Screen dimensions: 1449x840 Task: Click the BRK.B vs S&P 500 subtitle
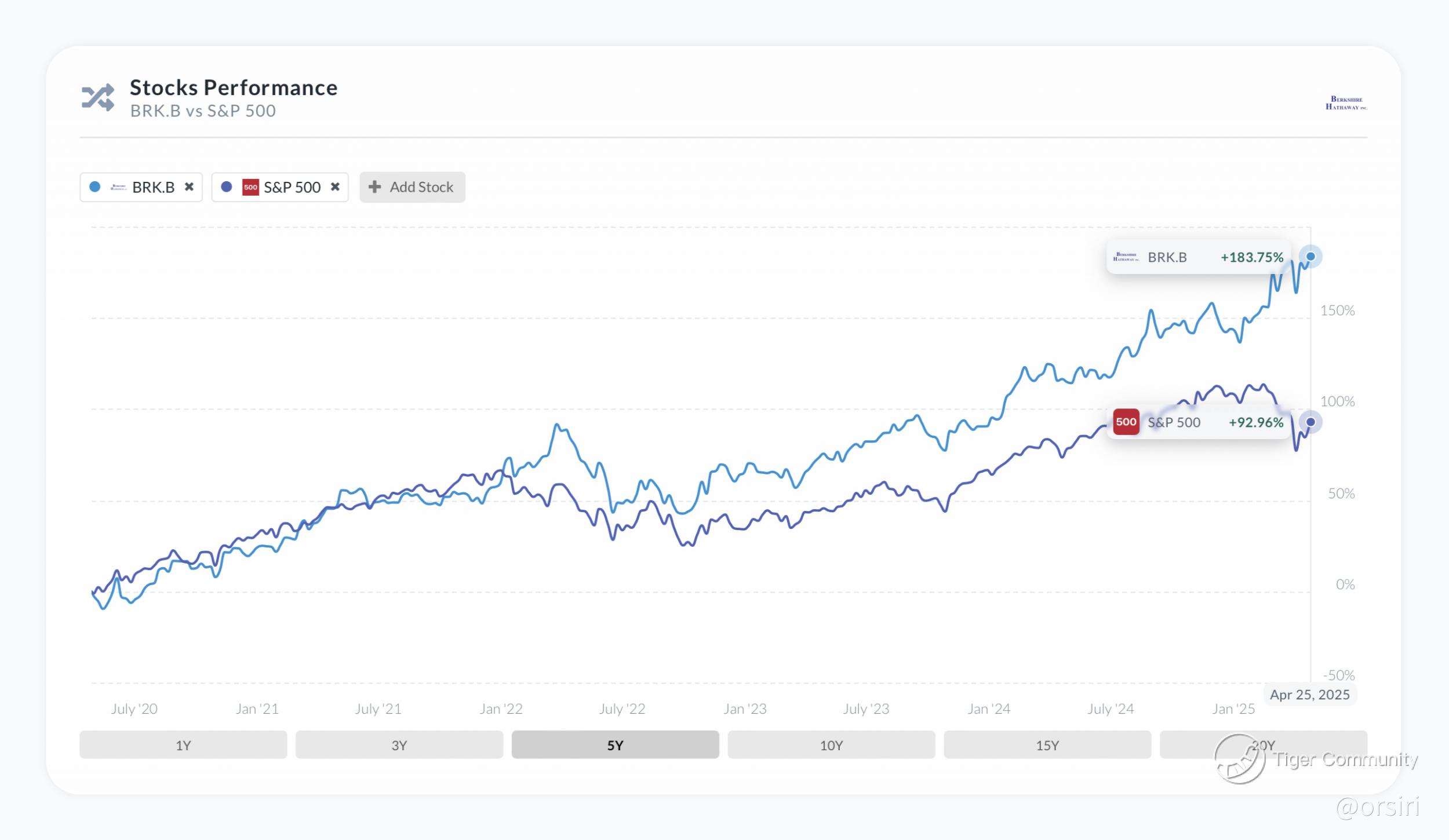coord(203,111)
